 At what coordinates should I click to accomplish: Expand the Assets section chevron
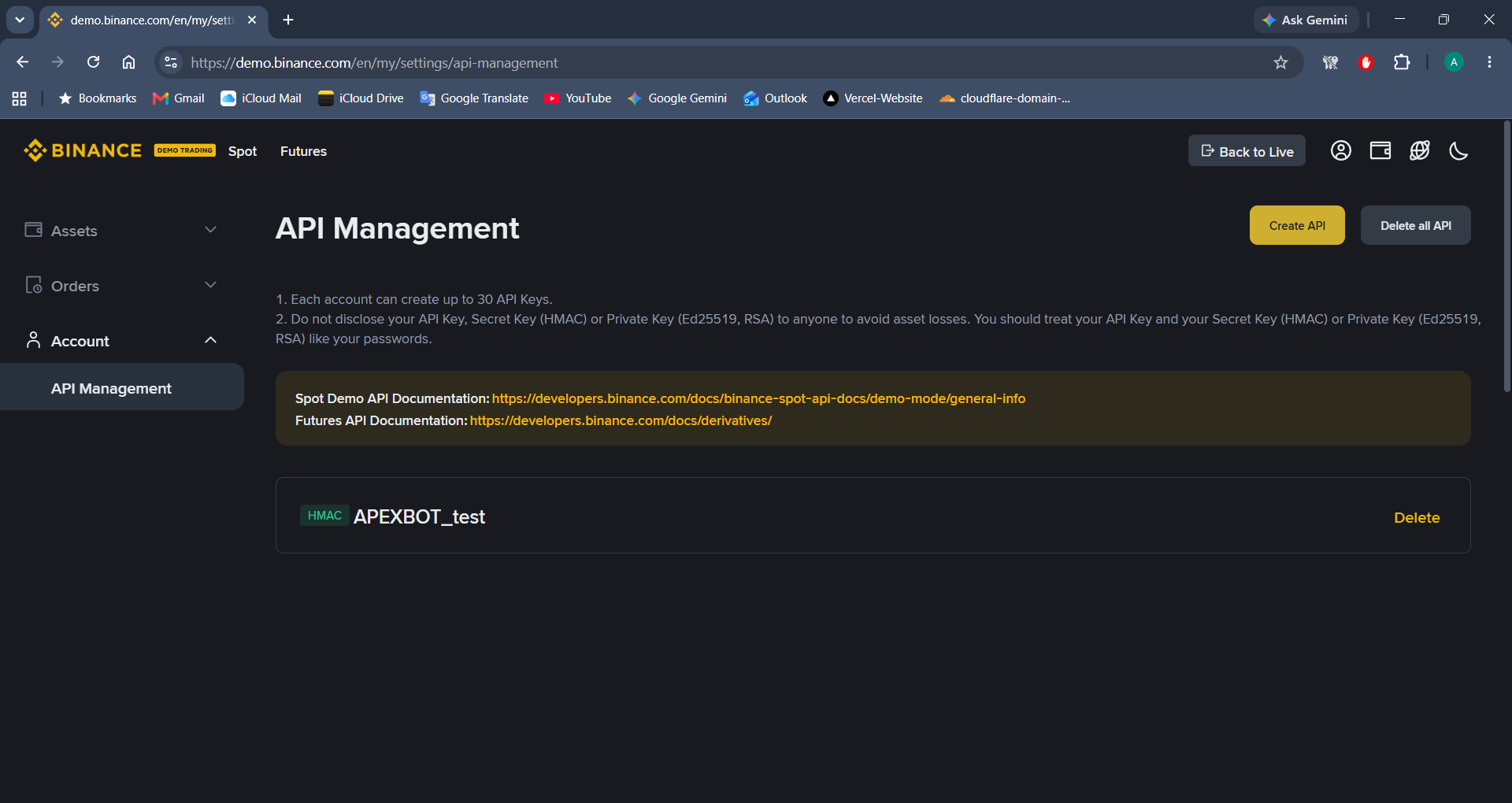point(210,230)
